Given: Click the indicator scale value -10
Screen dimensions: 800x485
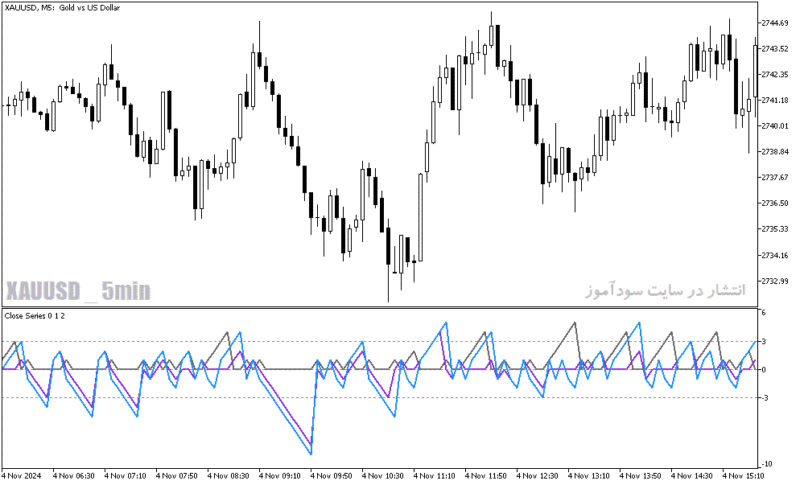Looking at the screenshot, I should click(767, 464).
